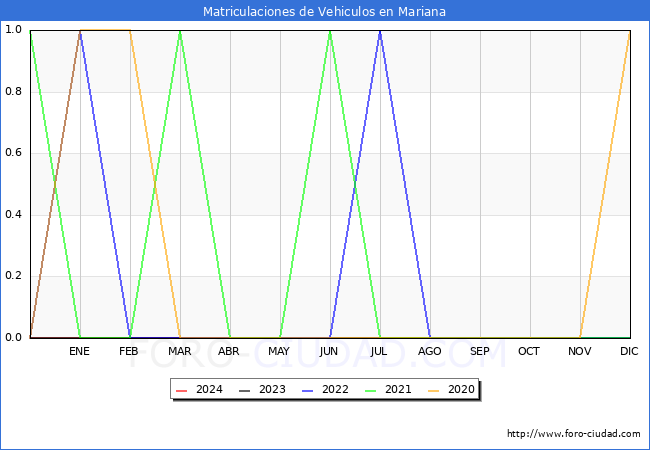Click the 0.0 y-axis value
This screenshot has width=650, height=450.
(x=13, y=337)
